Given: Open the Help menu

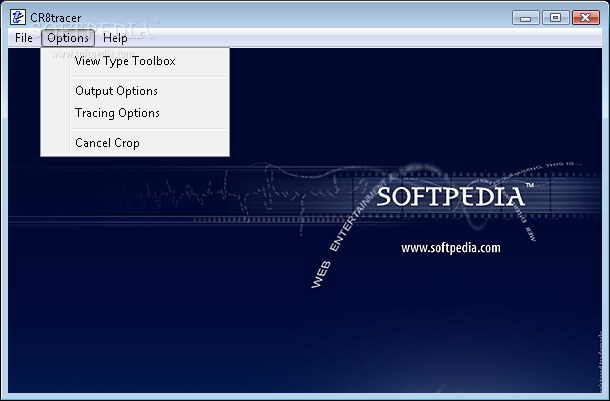Looking at the screenshot, I should (x=115, y=38).
